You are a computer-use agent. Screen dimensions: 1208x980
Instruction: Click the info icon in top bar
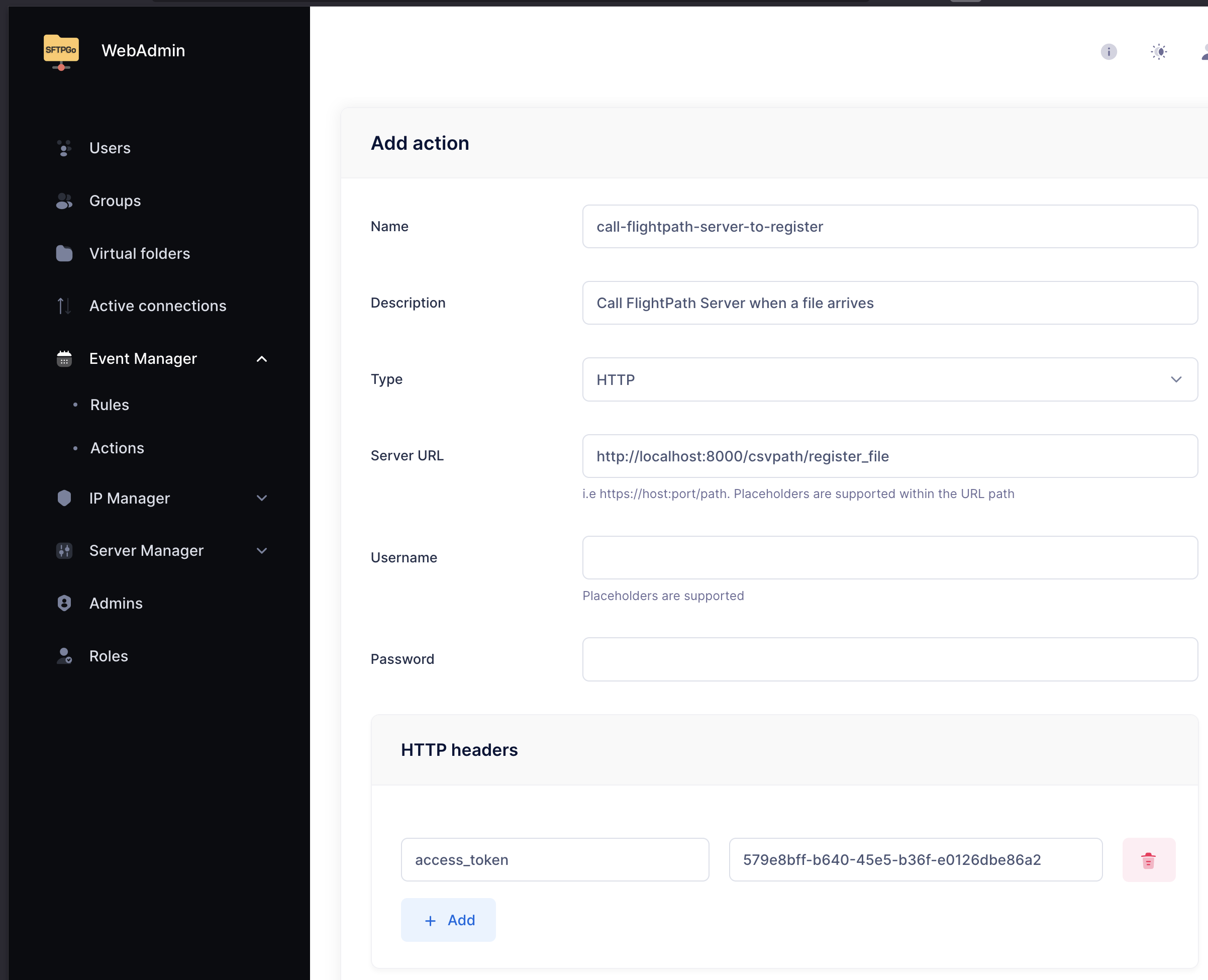1108,52
